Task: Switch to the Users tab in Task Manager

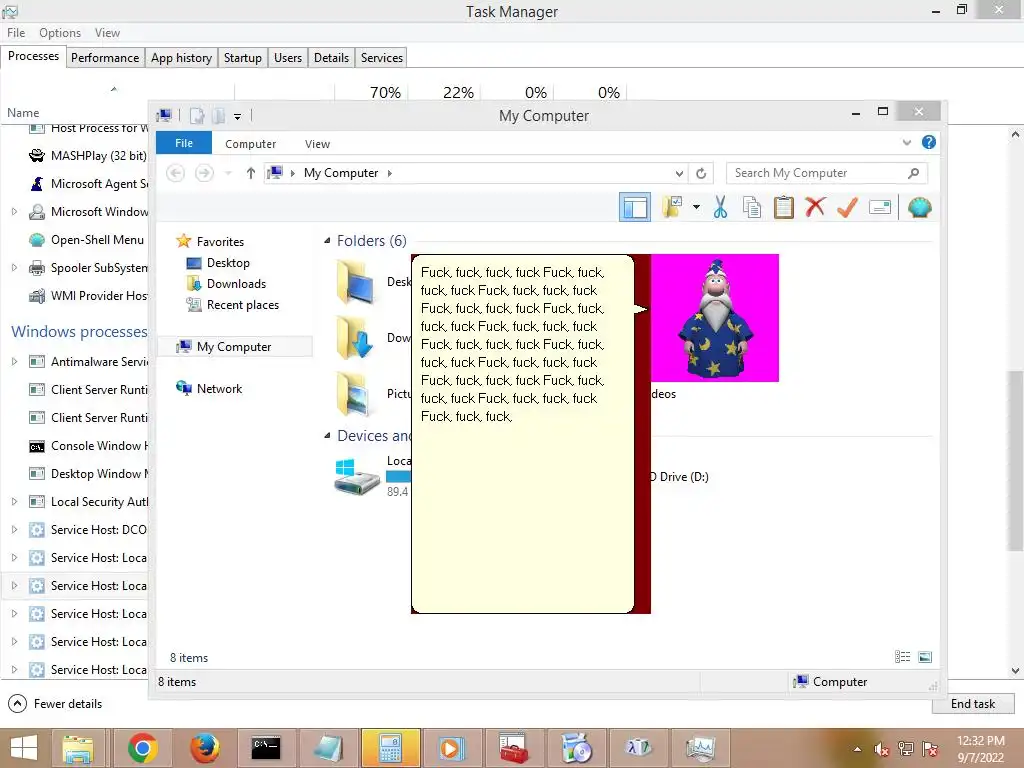Action: click(287, 57)
